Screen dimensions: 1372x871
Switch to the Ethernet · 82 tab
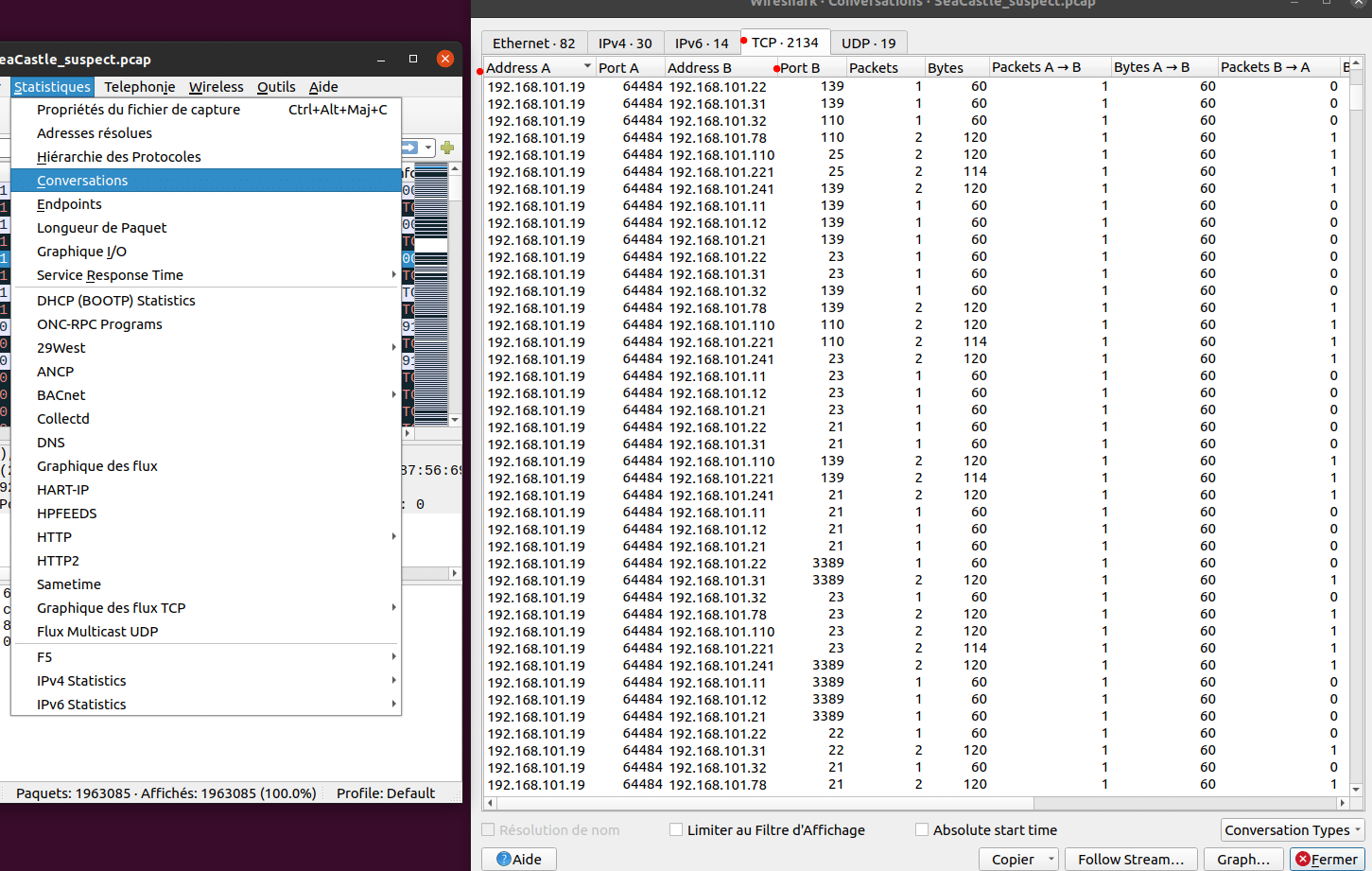(x=534, y=44)
